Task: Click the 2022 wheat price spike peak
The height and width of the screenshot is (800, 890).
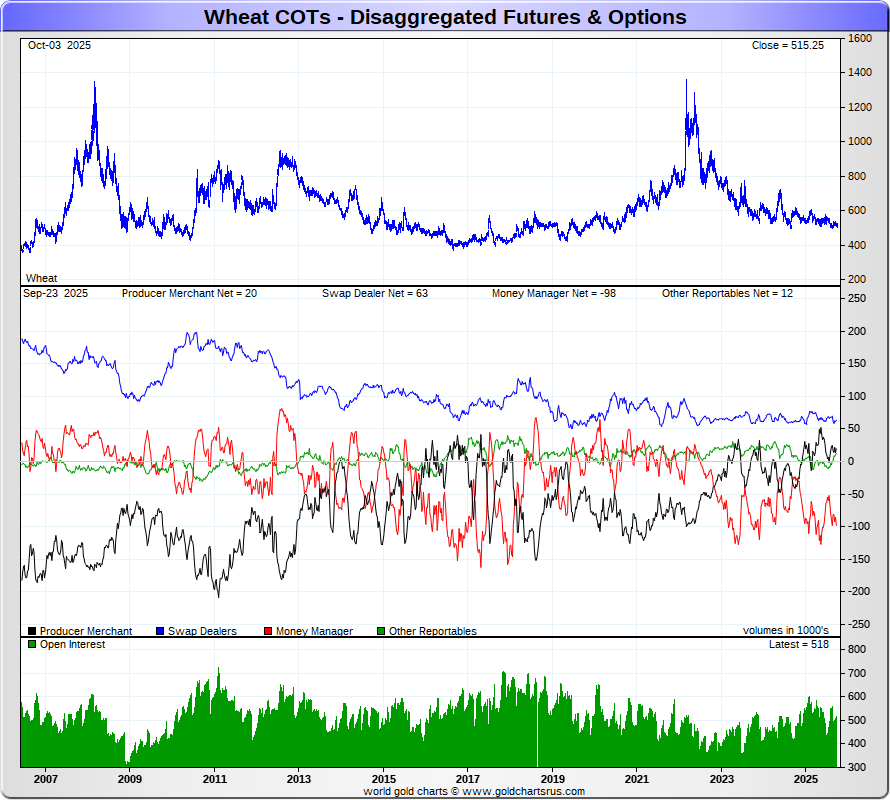Action: point(686,81)
